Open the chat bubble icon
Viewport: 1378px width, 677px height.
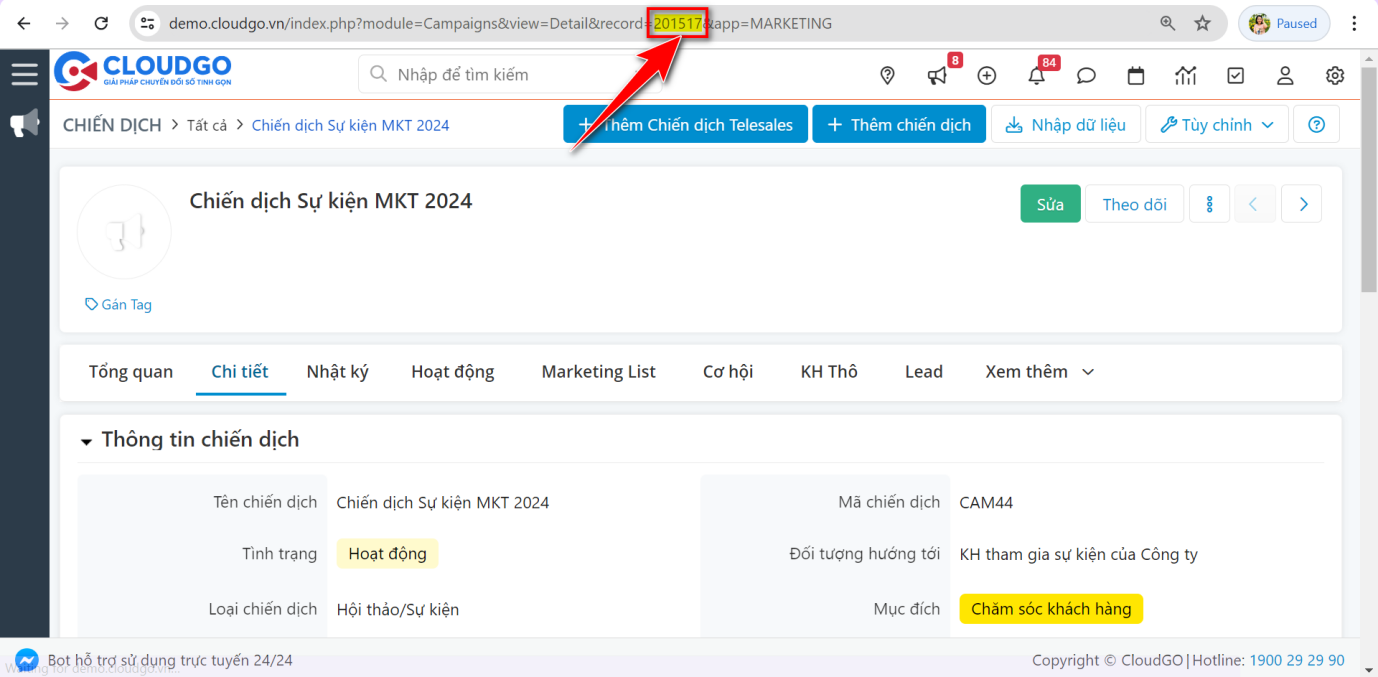coord(1086,75)
